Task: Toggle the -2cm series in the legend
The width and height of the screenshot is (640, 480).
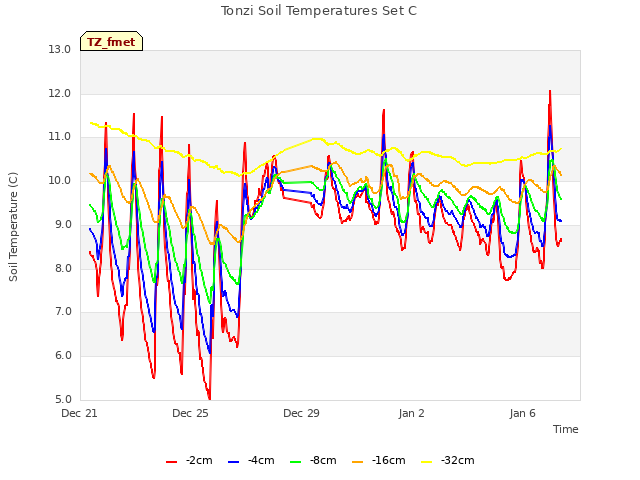Action: 189,460
